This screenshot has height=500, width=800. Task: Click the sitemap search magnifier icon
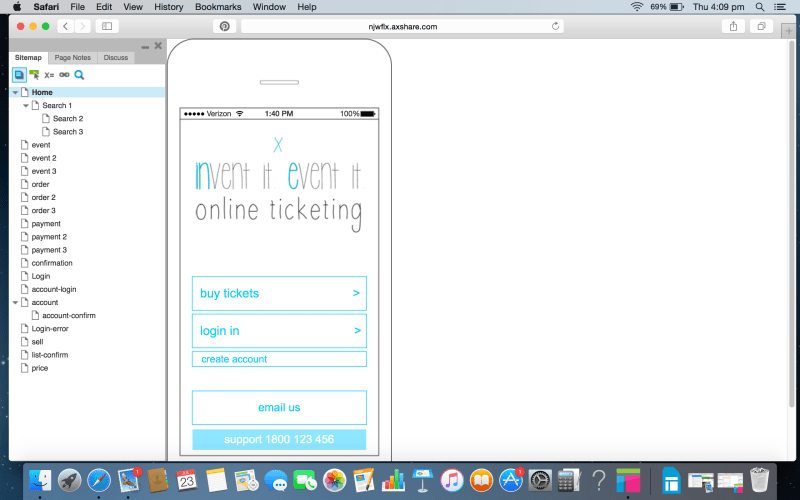tap(79, 74)
